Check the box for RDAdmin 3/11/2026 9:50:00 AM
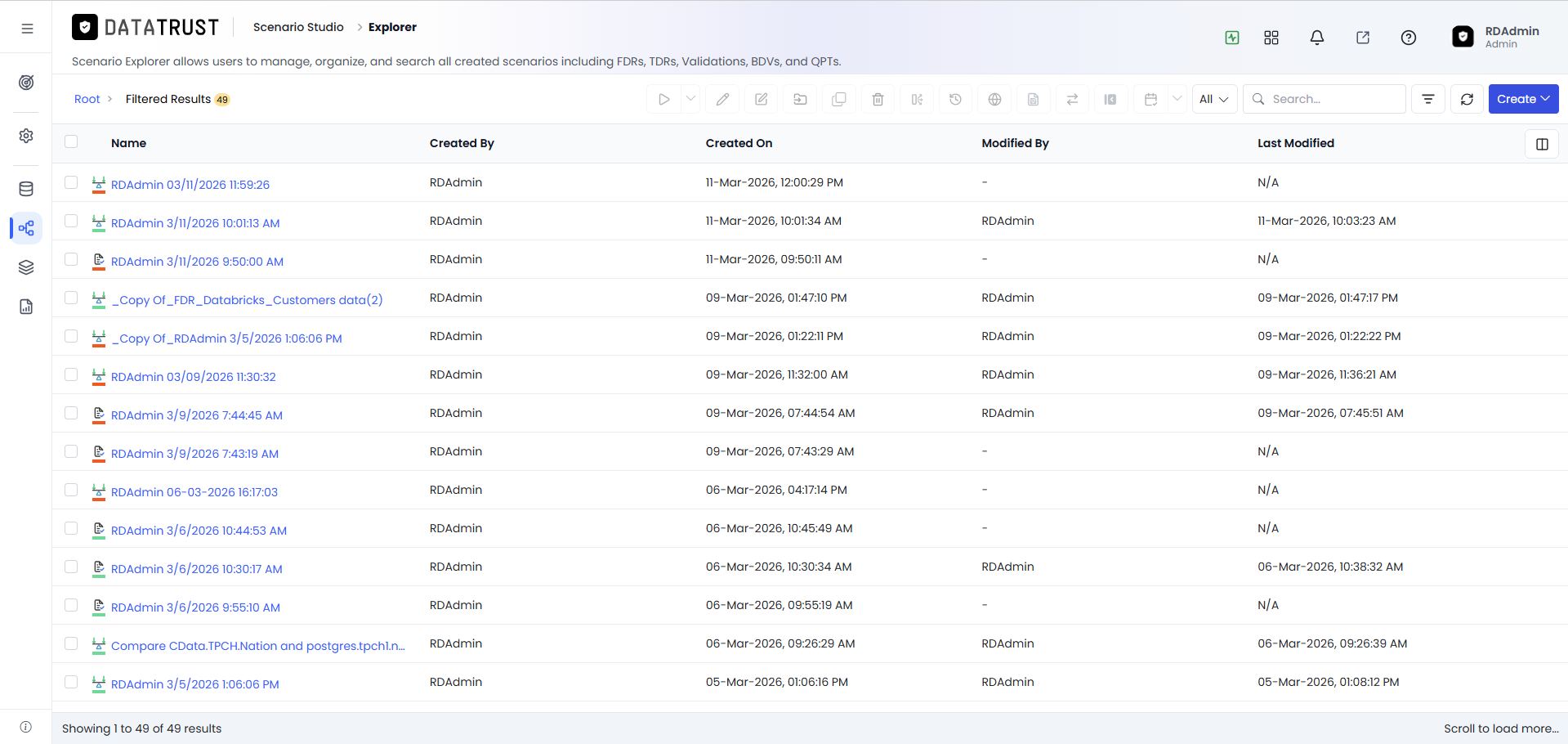 (x=71, y=259)
